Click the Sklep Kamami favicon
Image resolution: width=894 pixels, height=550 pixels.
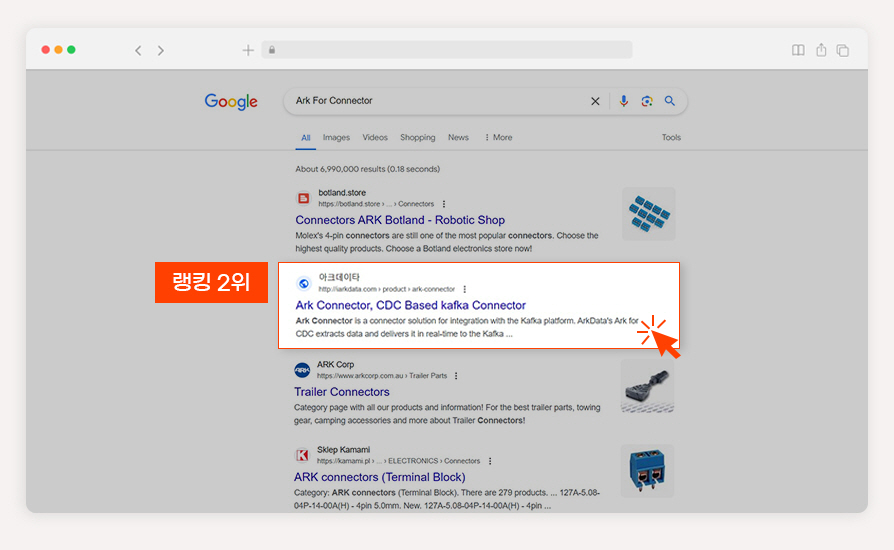[302, 455]
